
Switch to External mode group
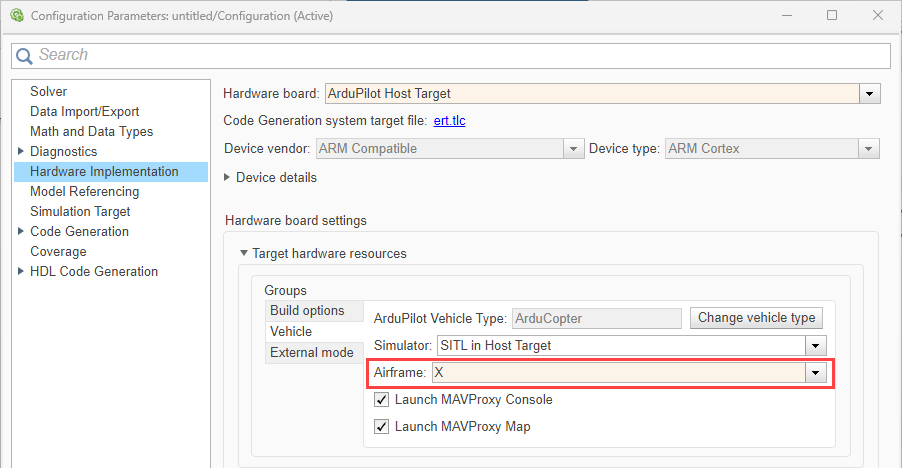point(311,352)
